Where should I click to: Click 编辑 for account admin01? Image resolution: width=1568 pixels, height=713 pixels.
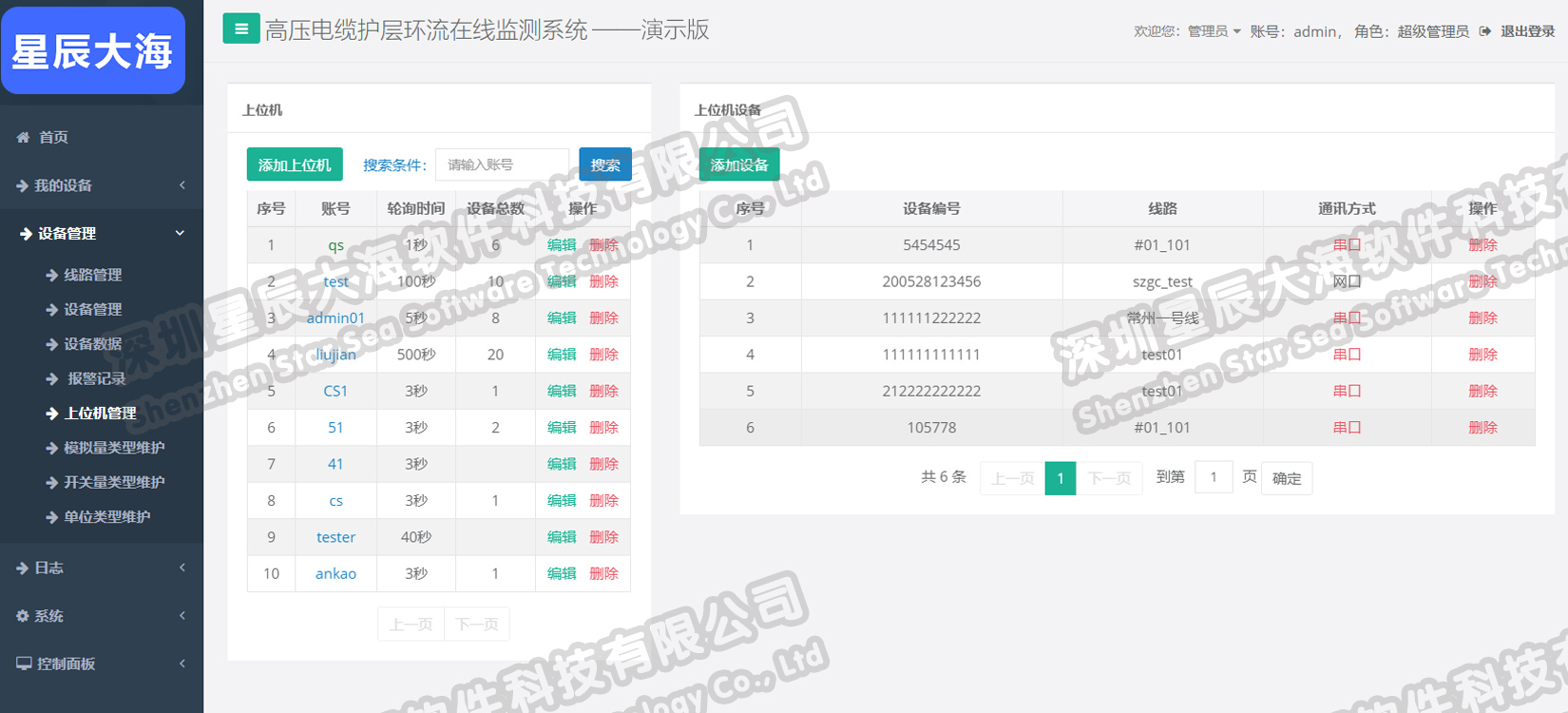tap(562, 318)
